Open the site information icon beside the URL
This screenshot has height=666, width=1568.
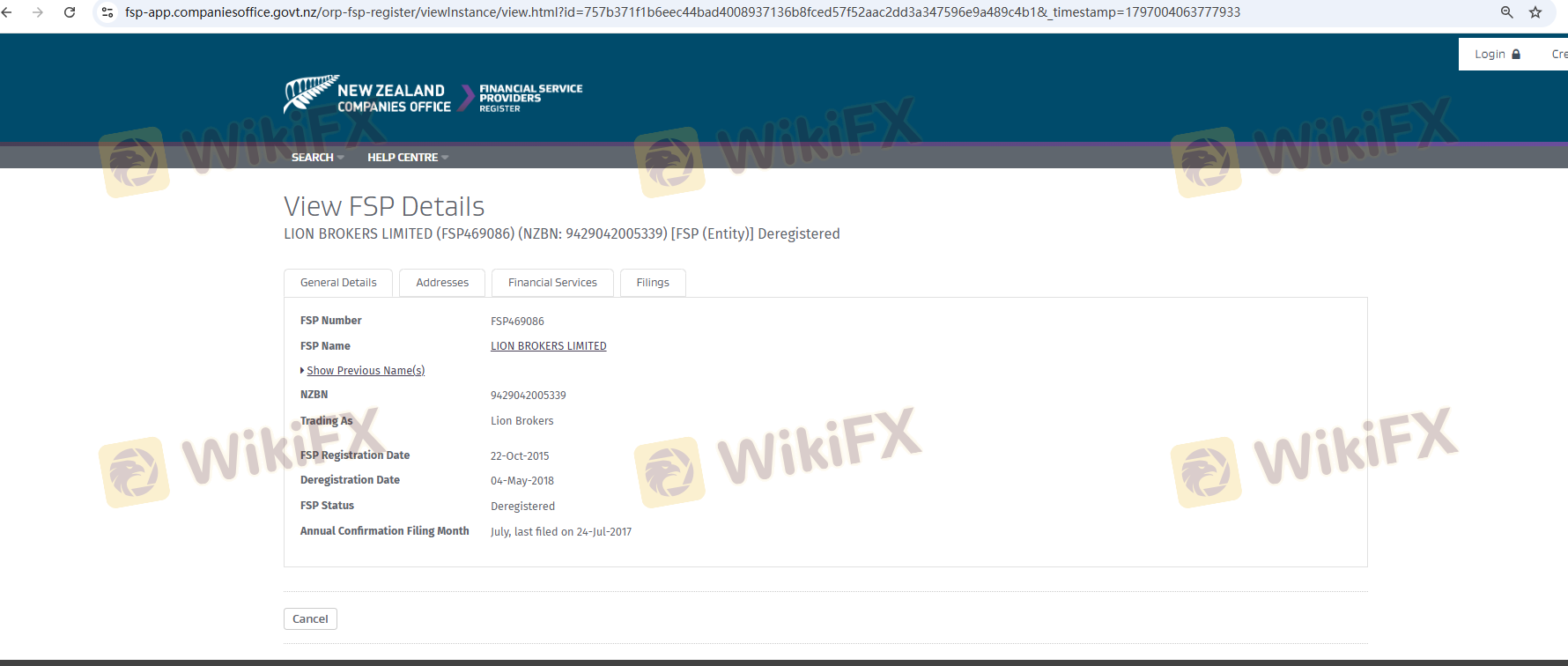pos(107,12)
